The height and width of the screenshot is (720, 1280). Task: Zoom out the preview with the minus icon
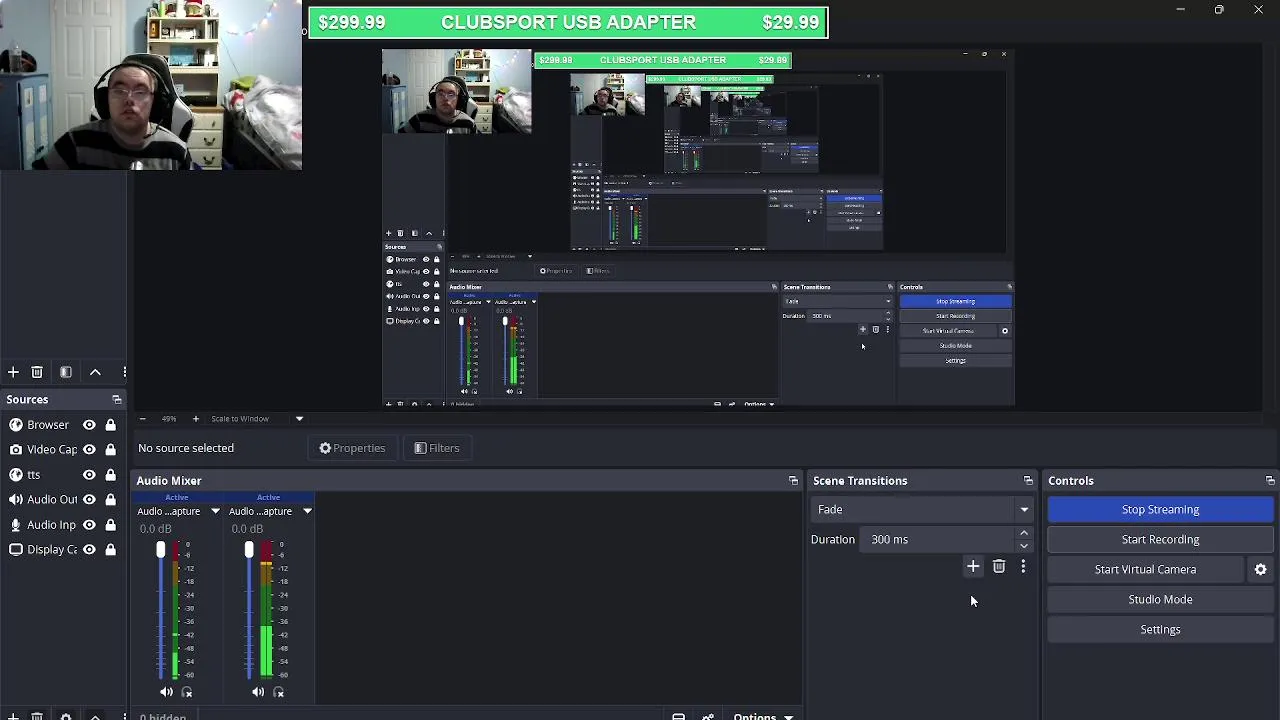(142, 419)
